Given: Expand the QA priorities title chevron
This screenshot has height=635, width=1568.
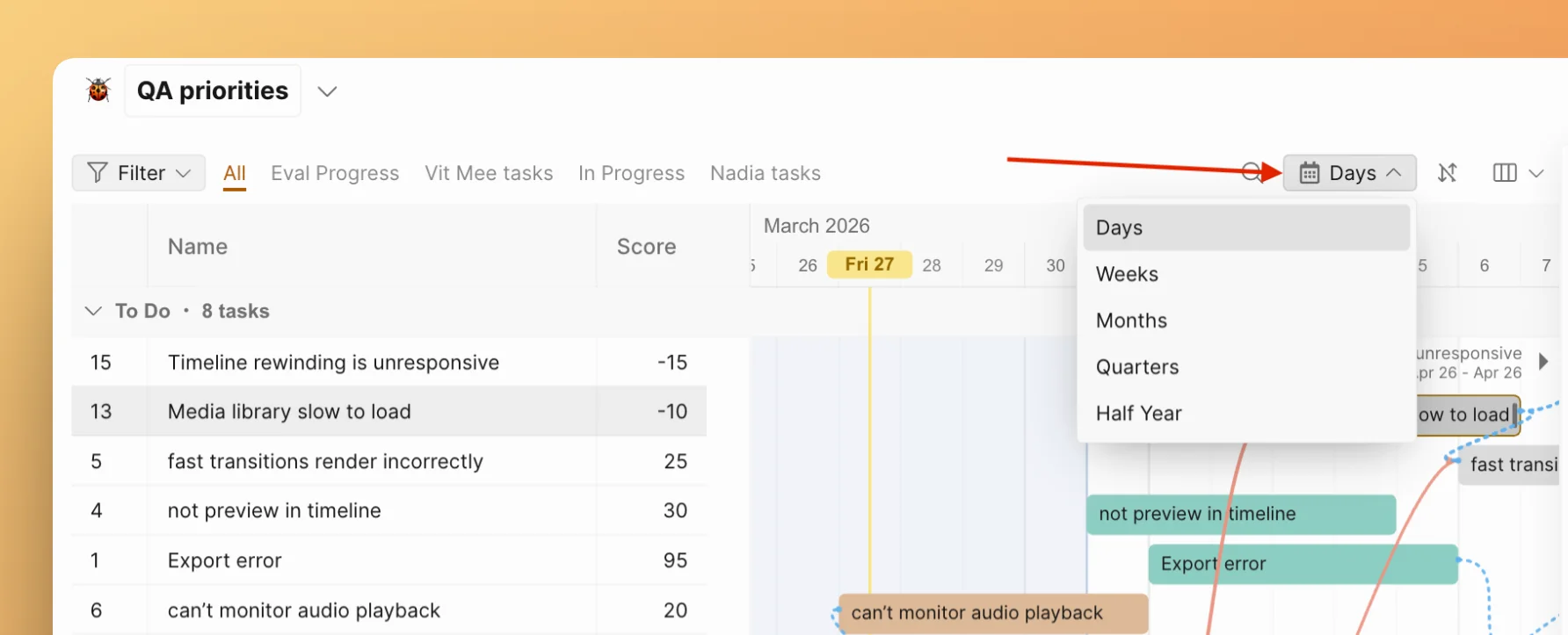Looking at the screenshot, I should 327,91.
